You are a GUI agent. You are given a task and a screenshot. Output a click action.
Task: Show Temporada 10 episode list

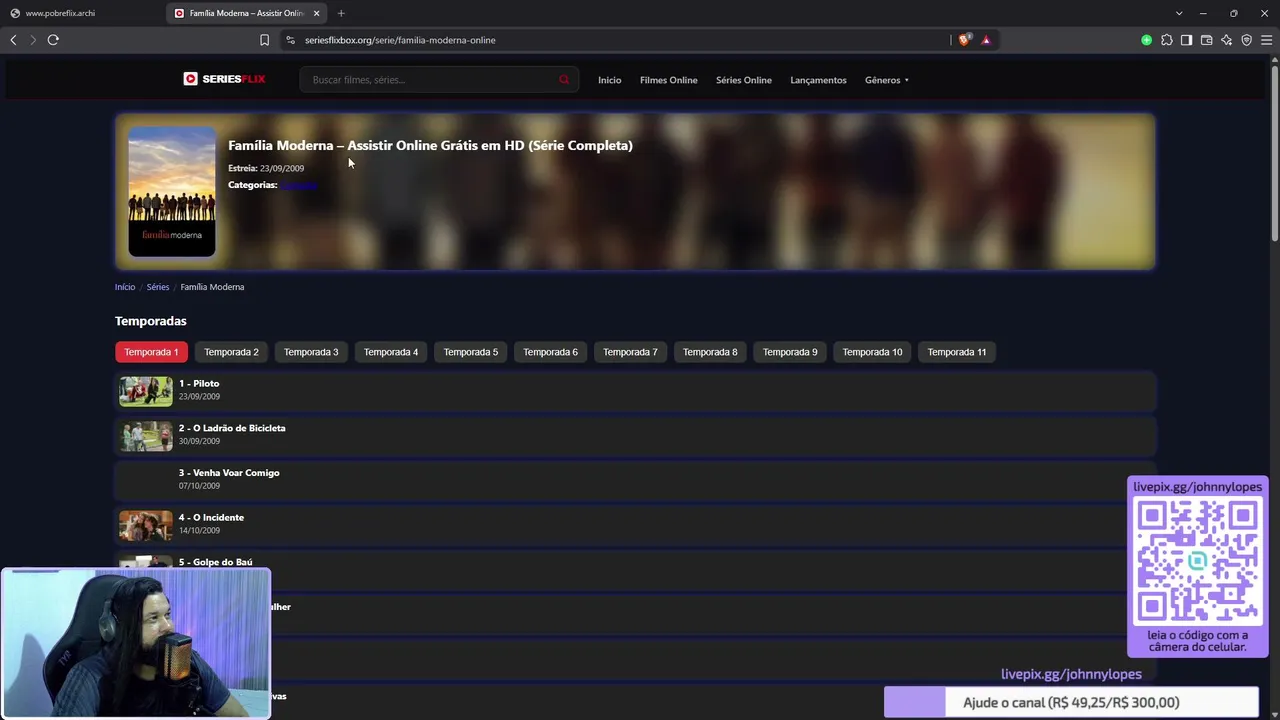click(872, 352)
